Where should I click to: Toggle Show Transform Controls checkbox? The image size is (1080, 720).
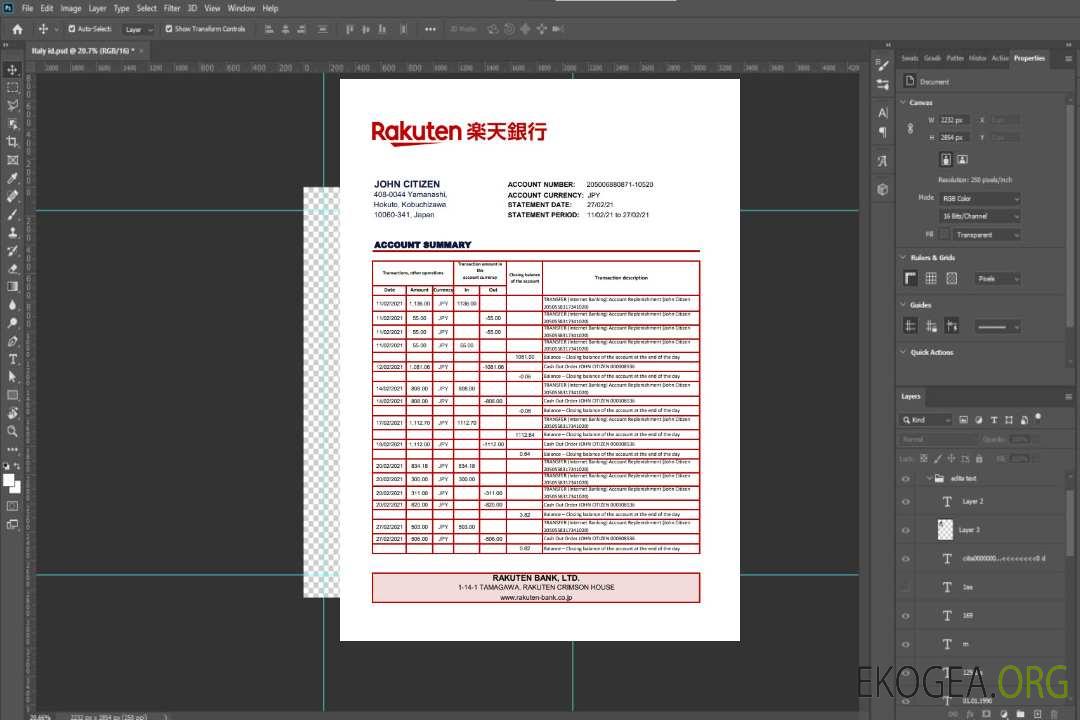point(169,29)
